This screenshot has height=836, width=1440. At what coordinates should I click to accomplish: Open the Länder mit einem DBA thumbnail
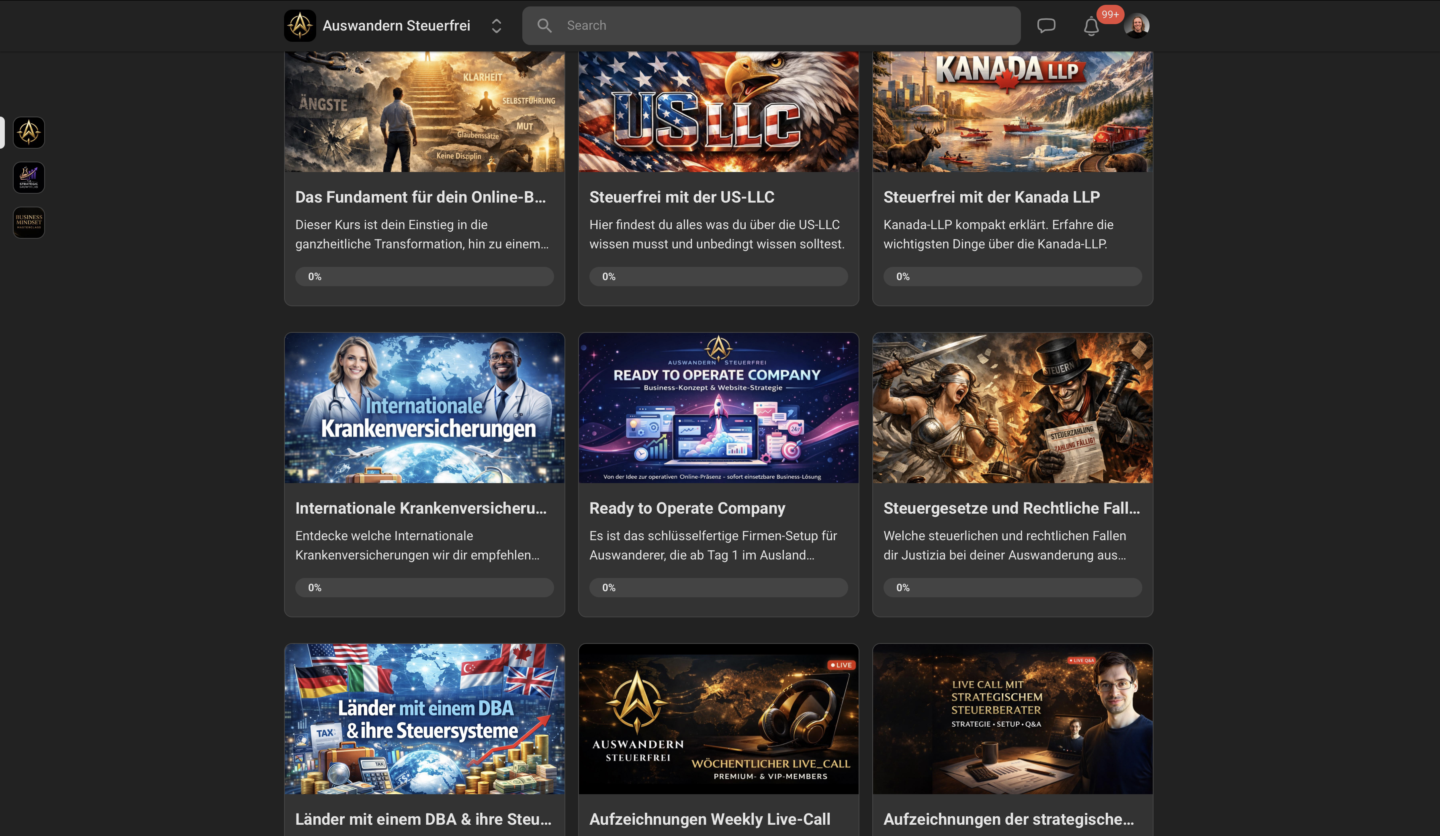click(x=425, y=719)
